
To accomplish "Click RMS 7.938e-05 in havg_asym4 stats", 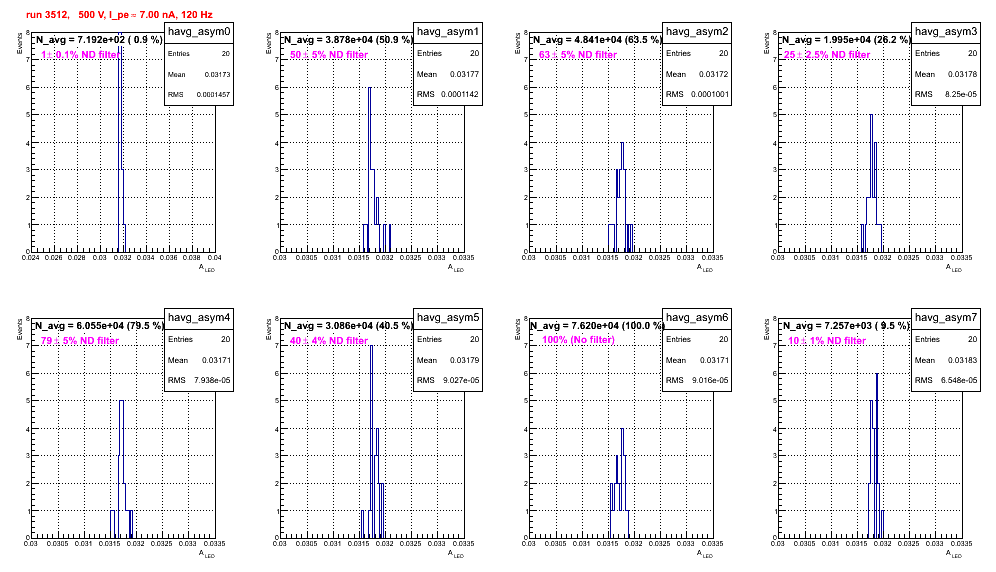I will 199,381.
